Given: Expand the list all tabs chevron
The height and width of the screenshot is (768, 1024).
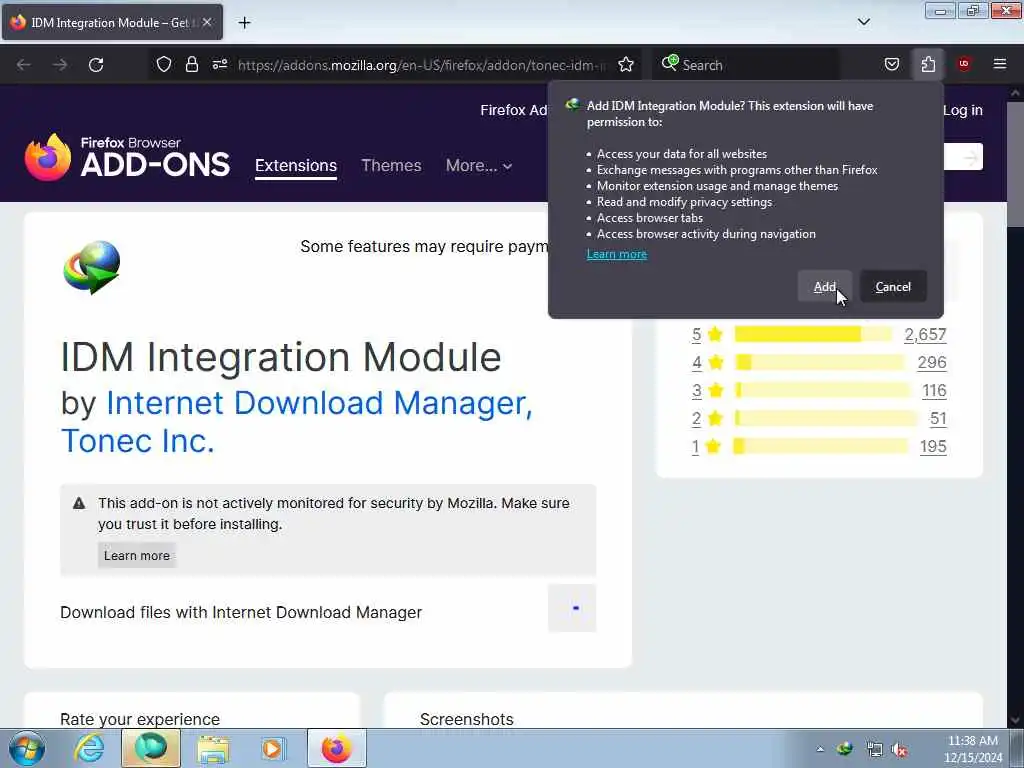Looking at the screenshot, I should tap(863, 22).
